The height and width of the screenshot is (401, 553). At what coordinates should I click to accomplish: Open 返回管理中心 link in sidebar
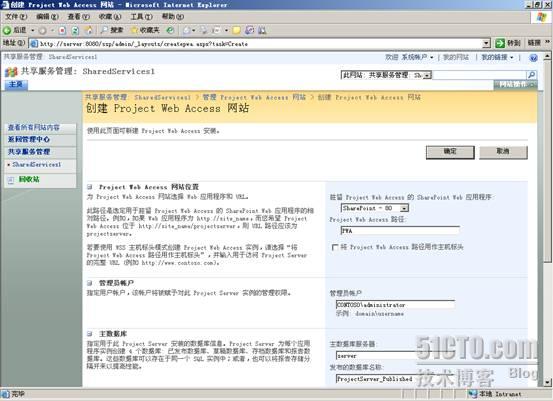29,140
